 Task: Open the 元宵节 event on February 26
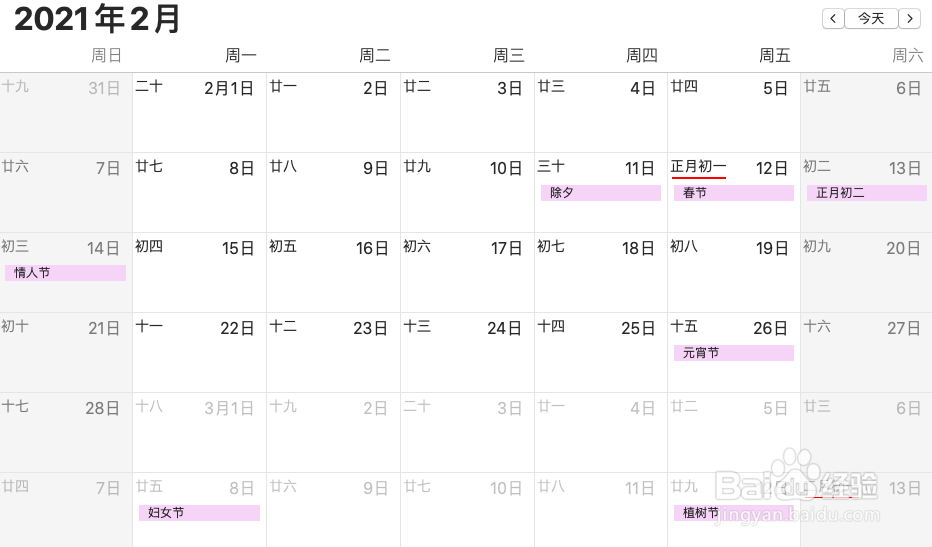(x=733, y=353)
